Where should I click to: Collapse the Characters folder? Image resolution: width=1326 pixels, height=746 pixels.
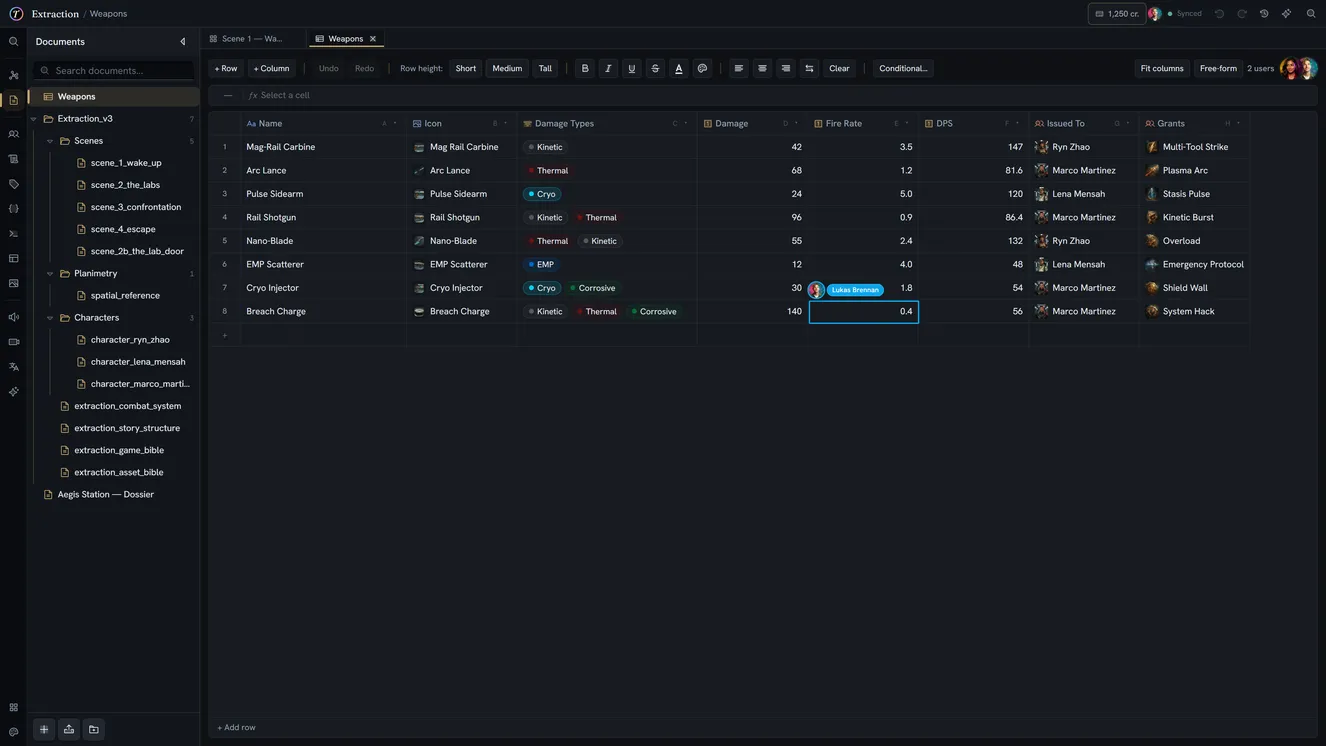50,318
